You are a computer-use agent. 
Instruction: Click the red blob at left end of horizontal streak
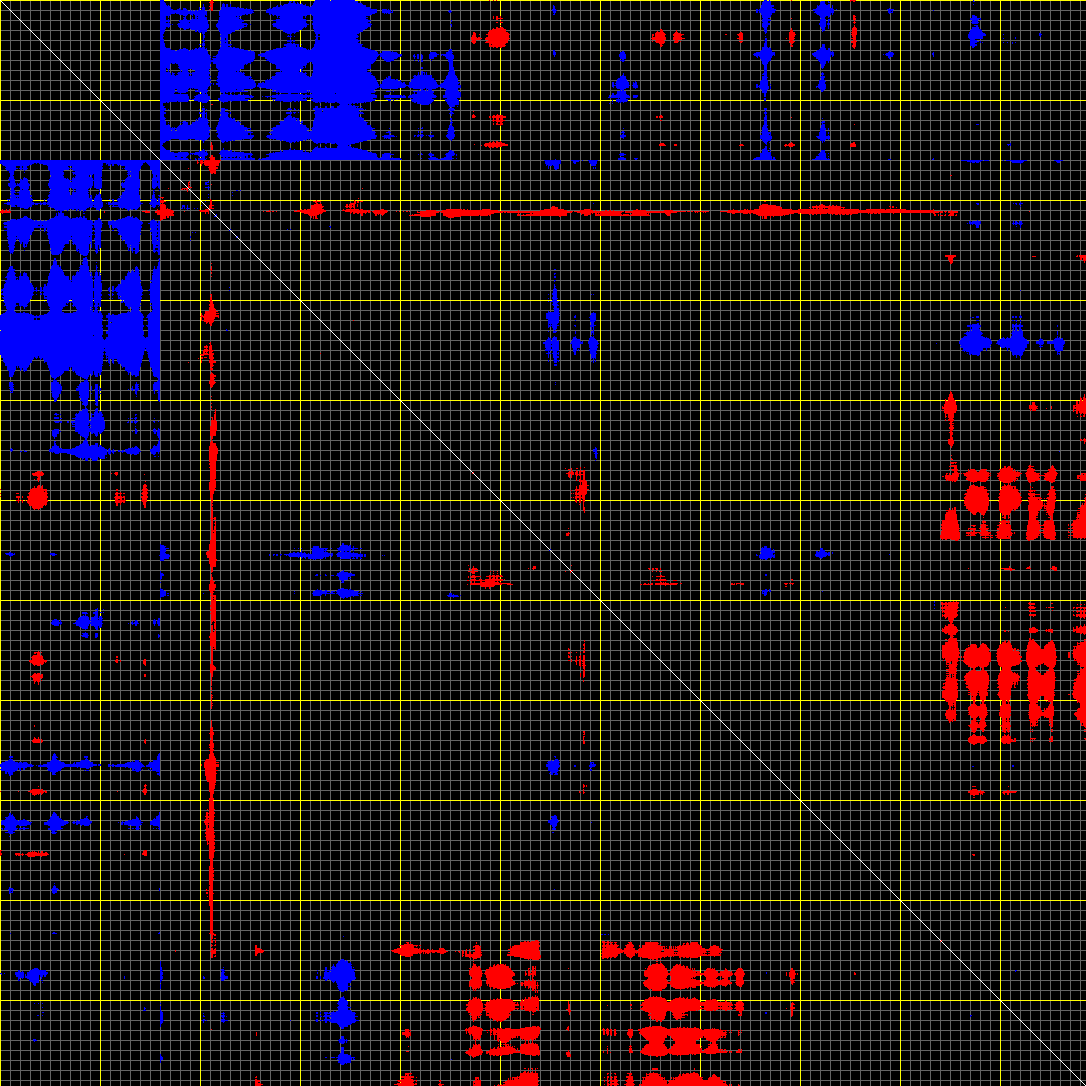[x=164, y=211]
